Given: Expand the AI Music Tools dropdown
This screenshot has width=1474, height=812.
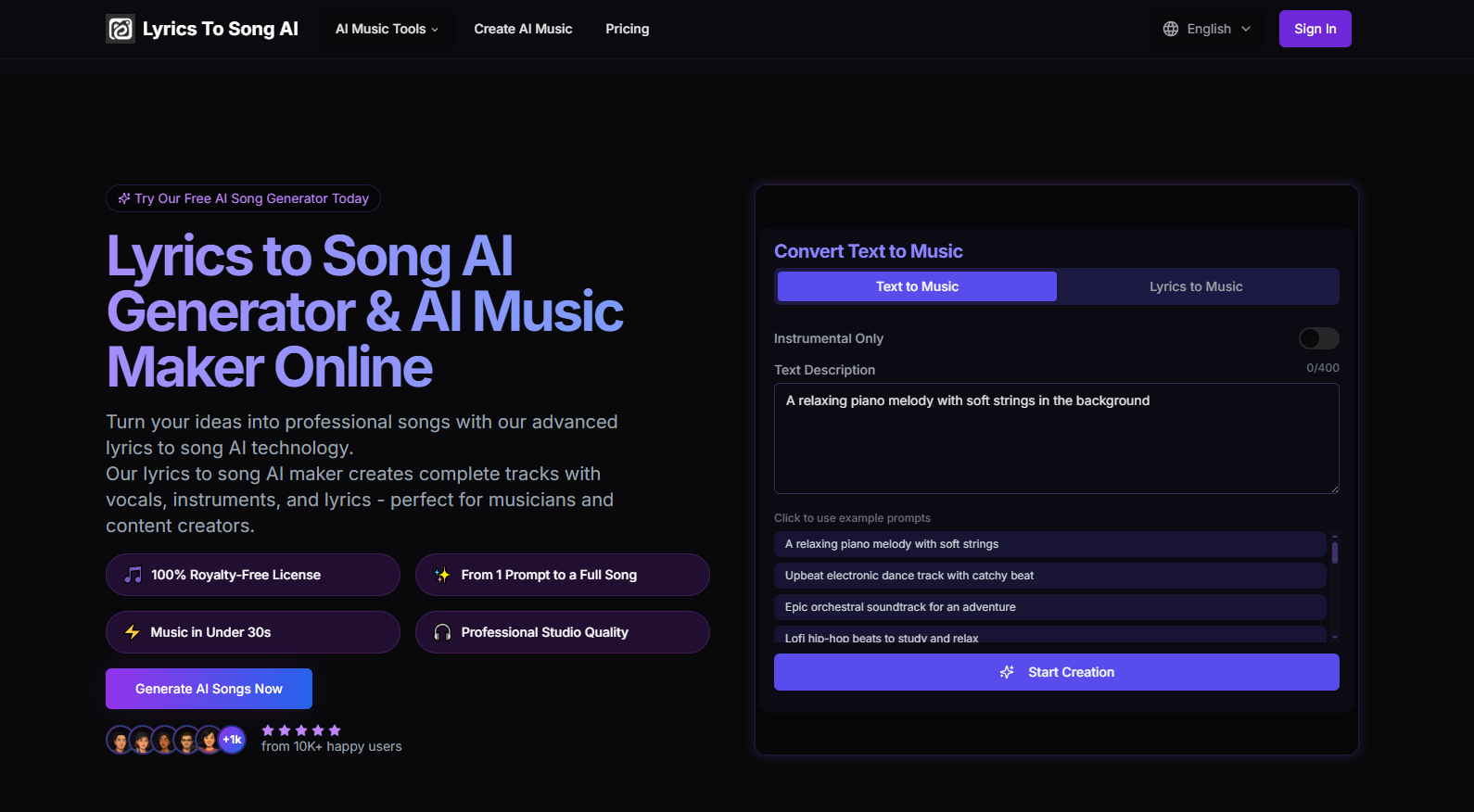Looking at the screenshot, I should (387, 29).
